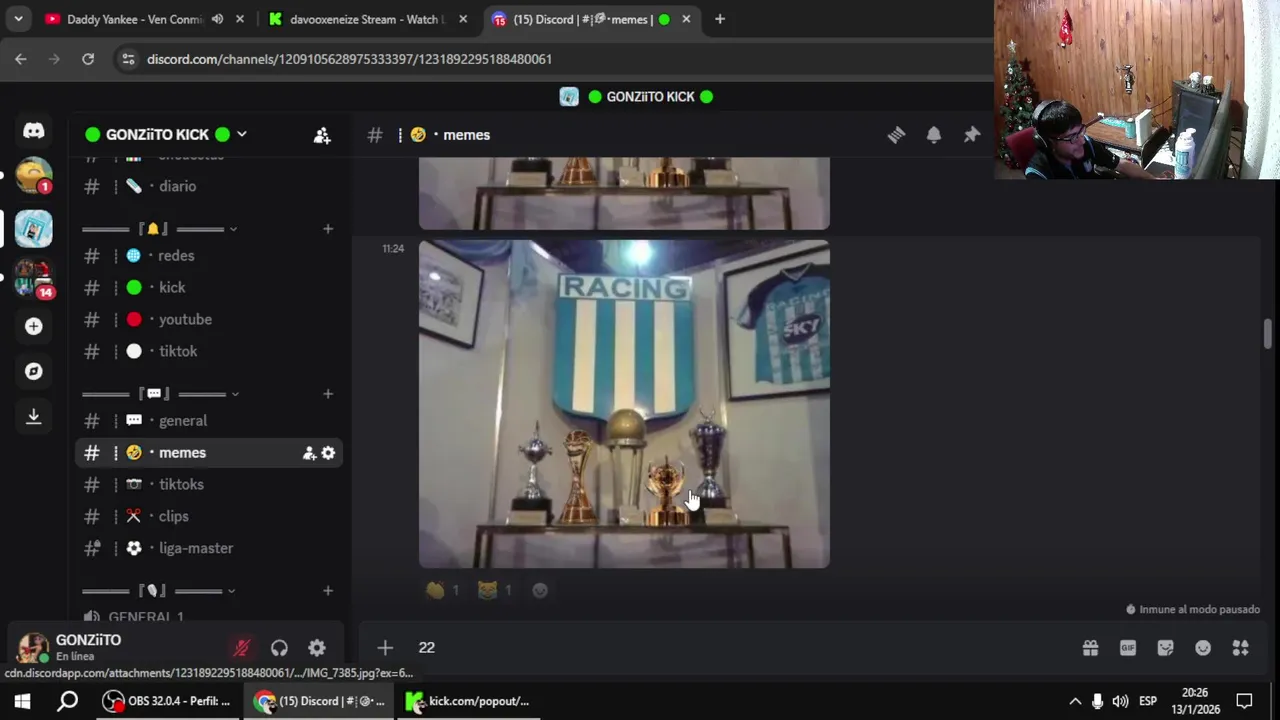Click the first emoji reaction under image
This screenshot has width=1280, height=720.
point(443,590)
